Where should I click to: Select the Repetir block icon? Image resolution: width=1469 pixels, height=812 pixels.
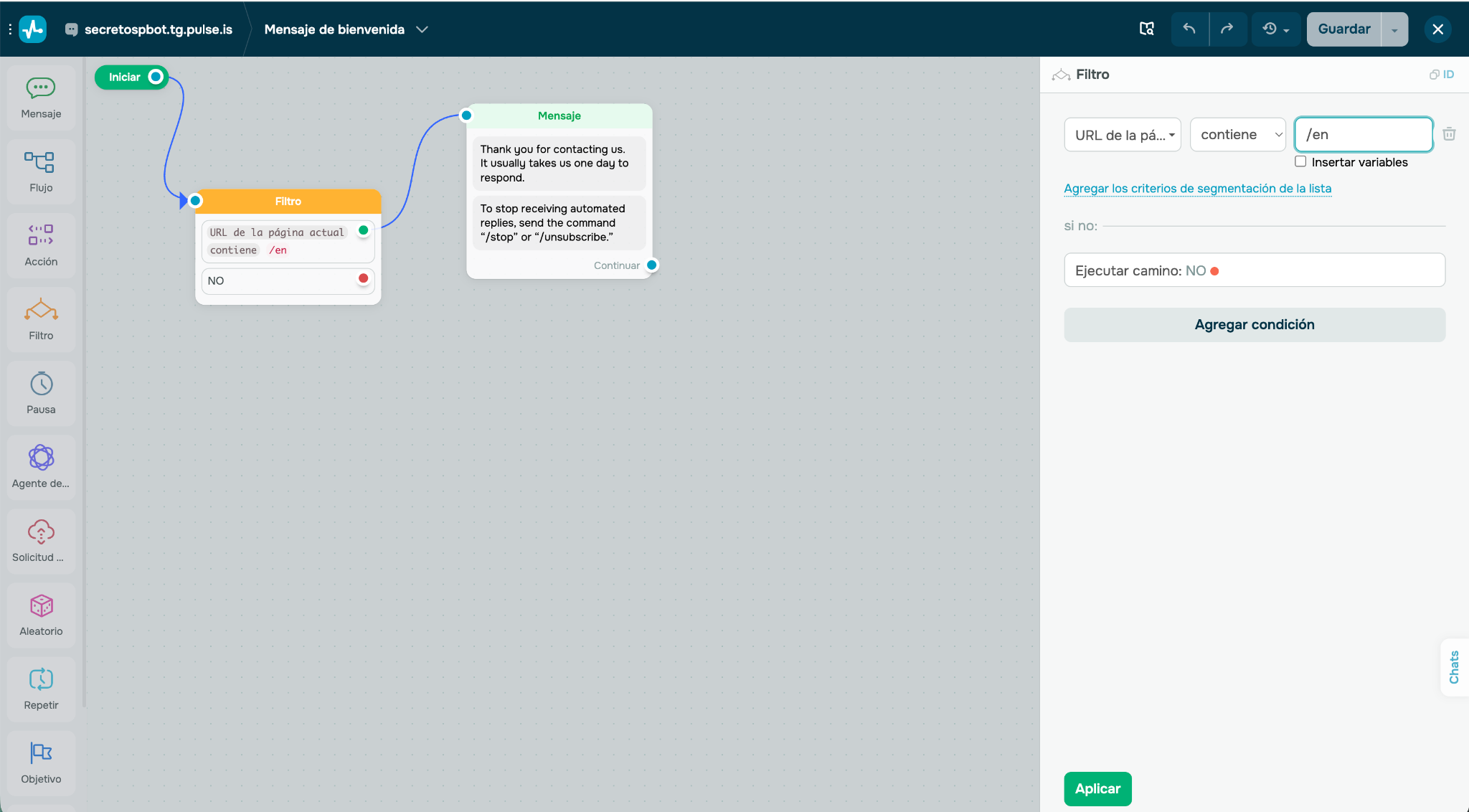(41, 679)
